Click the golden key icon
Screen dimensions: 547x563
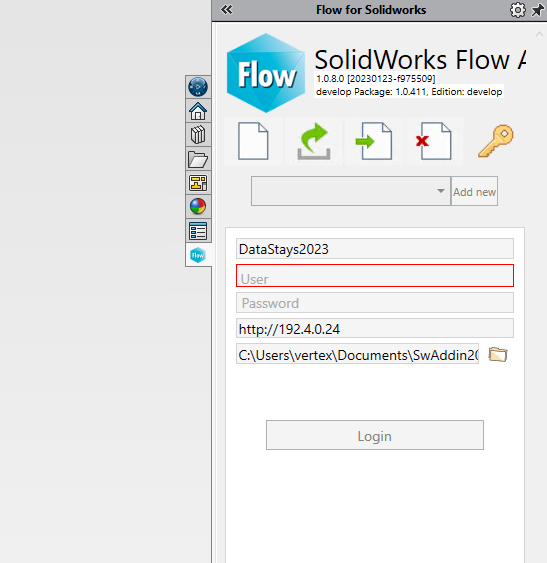[496, 141]
